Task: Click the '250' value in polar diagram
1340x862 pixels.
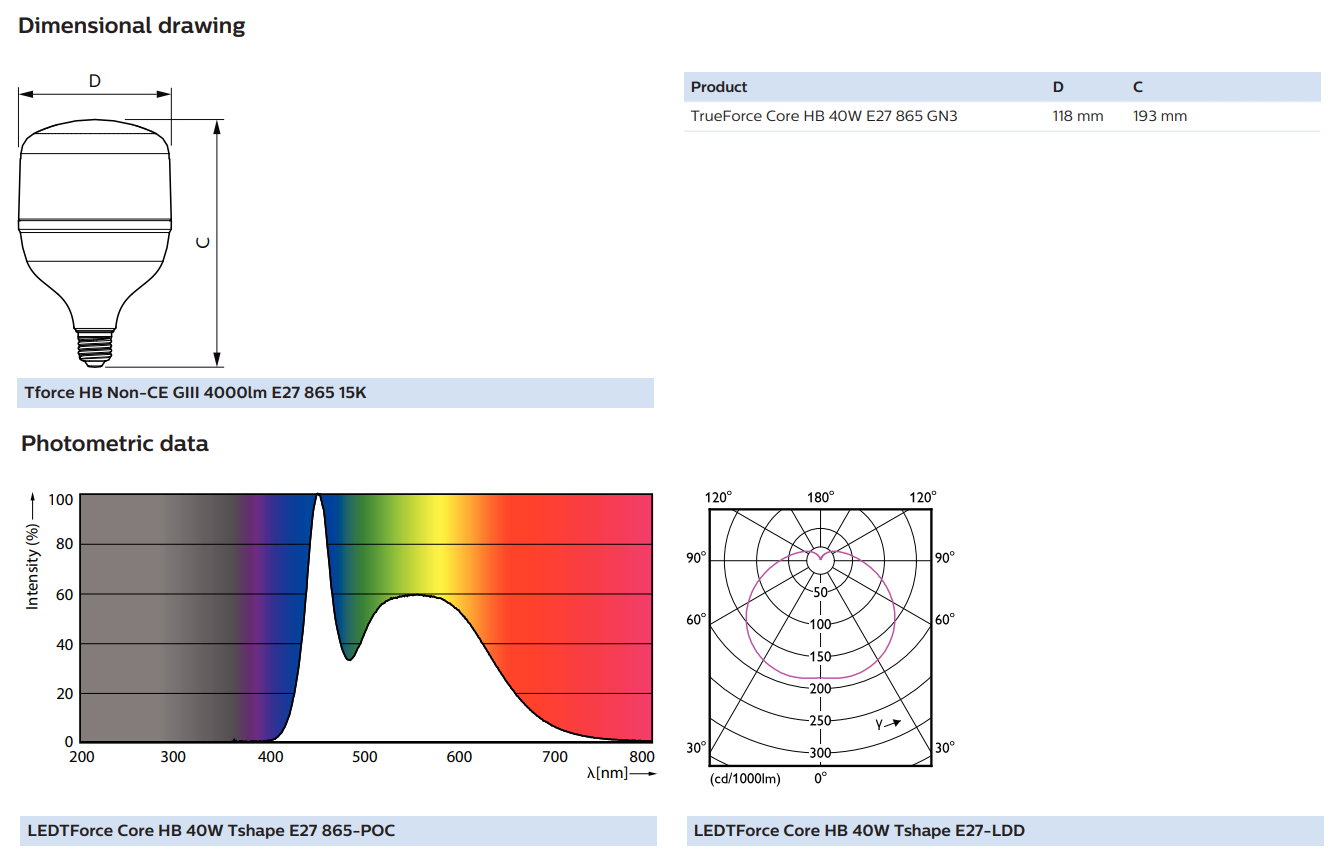Action: click(x=820, y=721)
